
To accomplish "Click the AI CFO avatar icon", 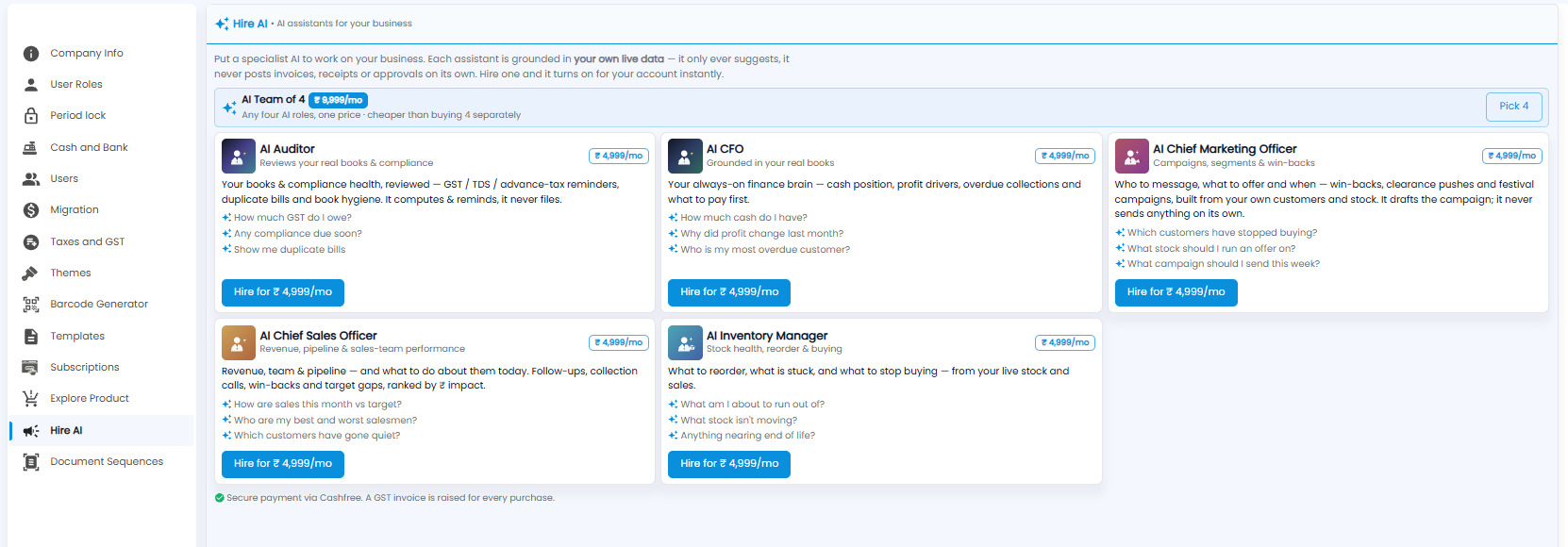I will click(x=685, y=156).
